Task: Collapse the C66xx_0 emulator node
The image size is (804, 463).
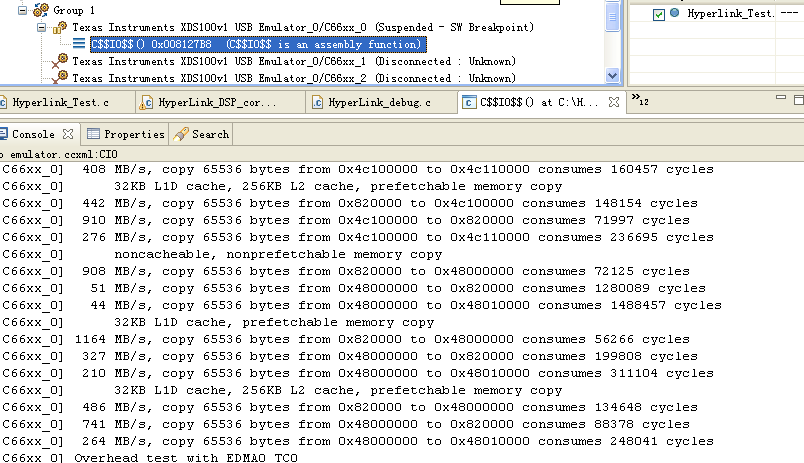Action: pos(42,28)
